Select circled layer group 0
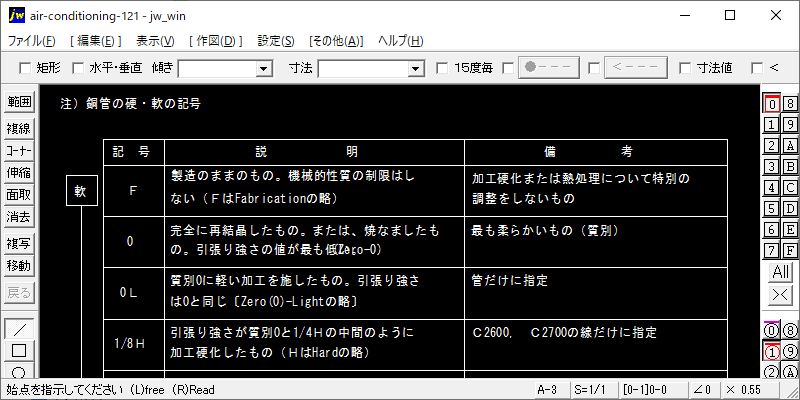800x400 pixels. coord(772,331)
